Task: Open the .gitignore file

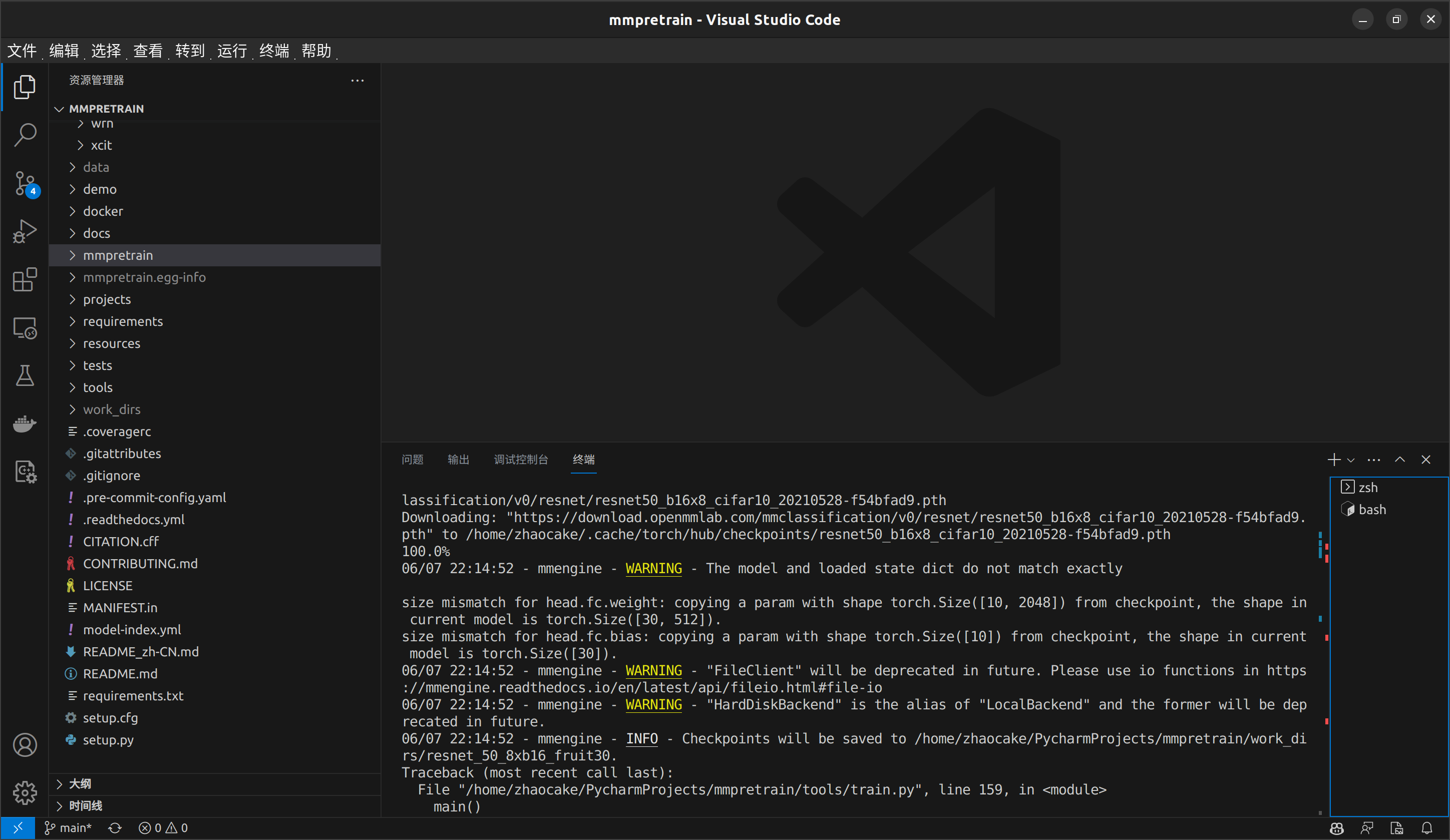Action: [215, 476]
